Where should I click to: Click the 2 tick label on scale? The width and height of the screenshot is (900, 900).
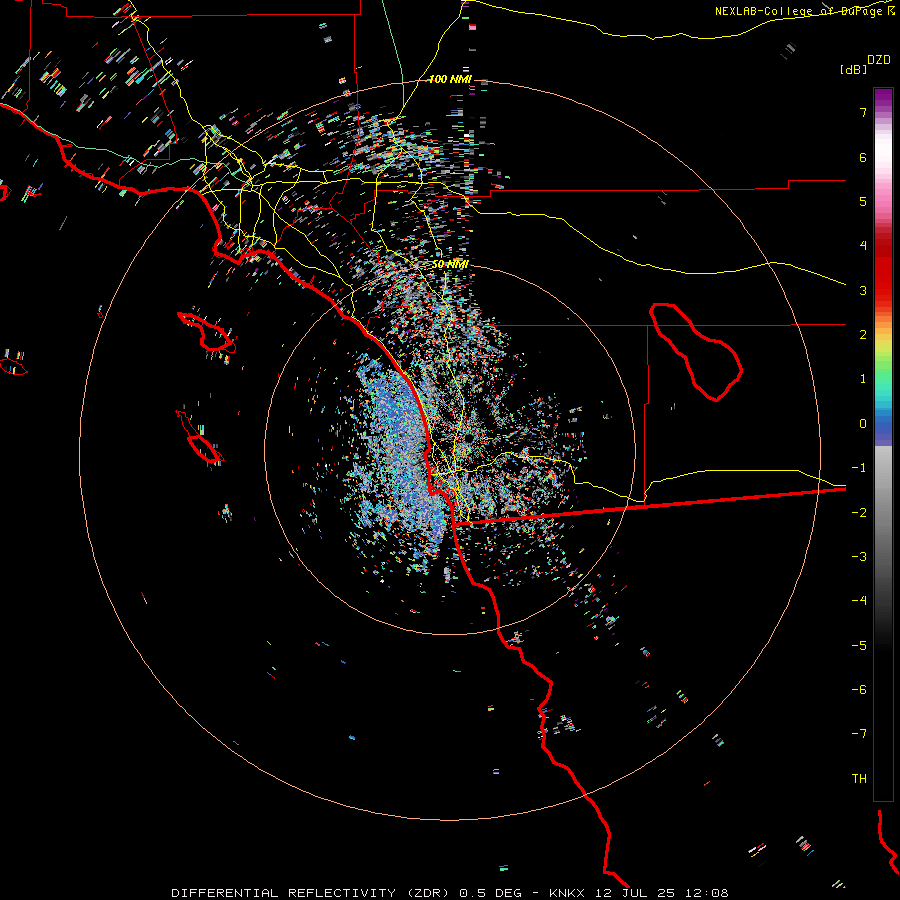pyautogui.click(x=863, y=335)
